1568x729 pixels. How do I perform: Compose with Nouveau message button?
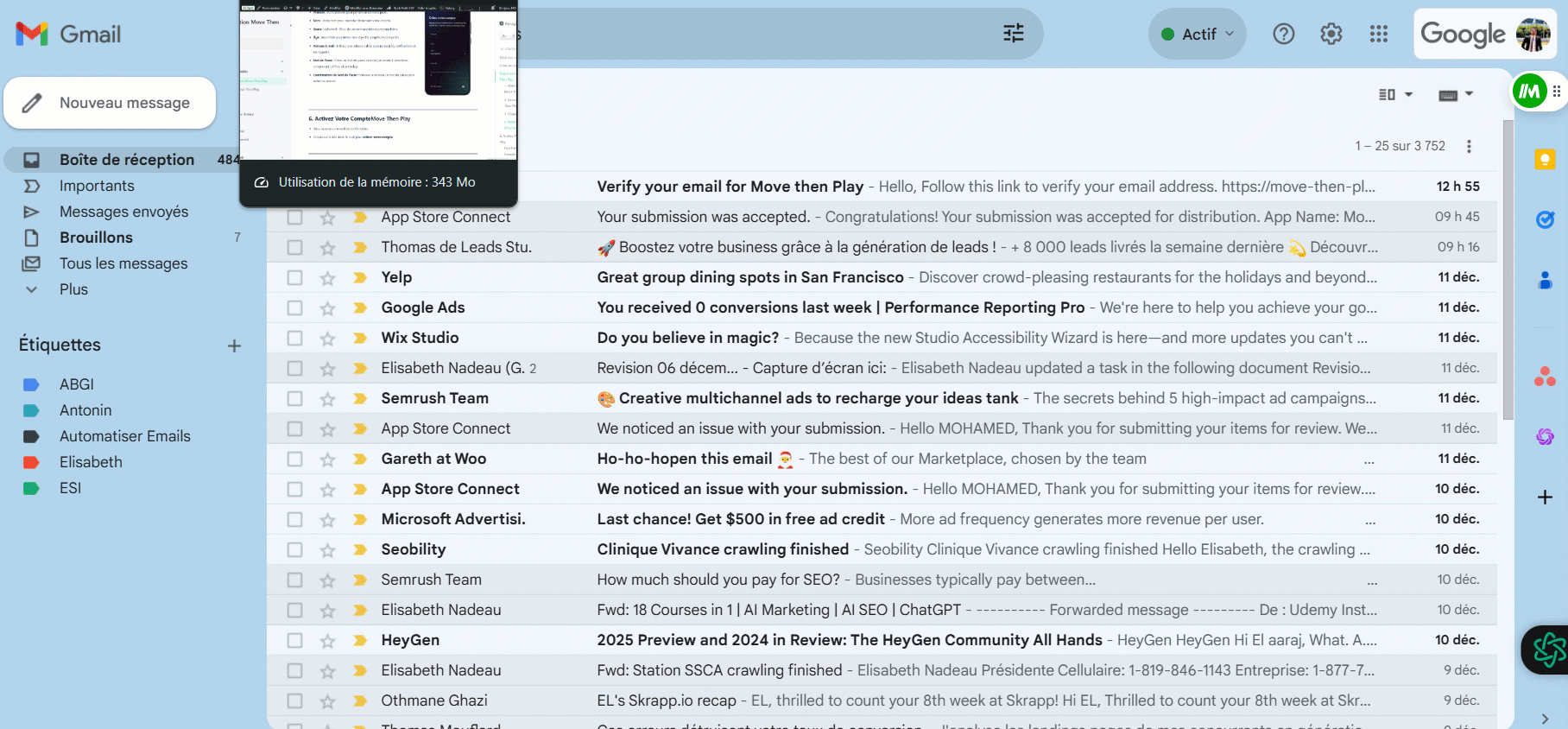[x=110, y=103]
